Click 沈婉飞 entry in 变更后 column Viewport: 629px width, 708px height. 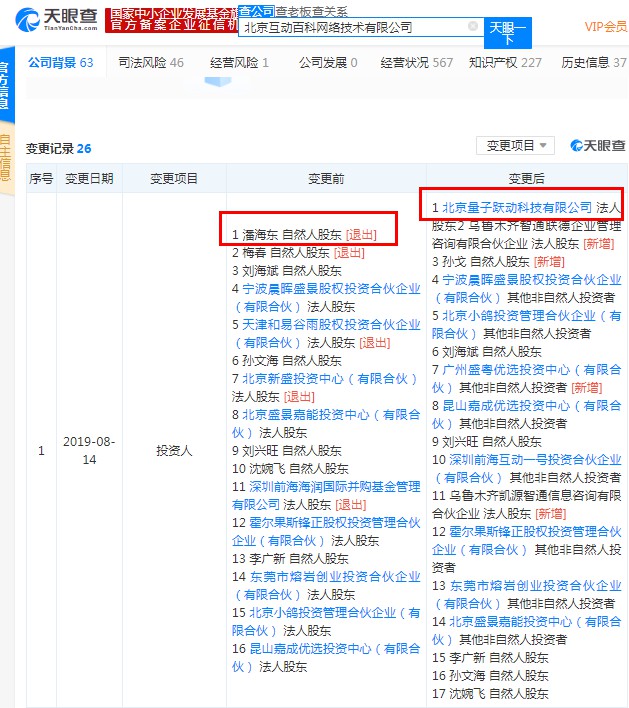tap(490, 694)
